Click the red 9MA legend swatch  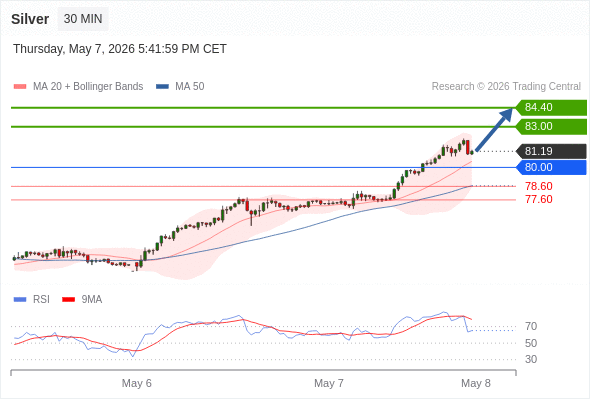point(68,300)
